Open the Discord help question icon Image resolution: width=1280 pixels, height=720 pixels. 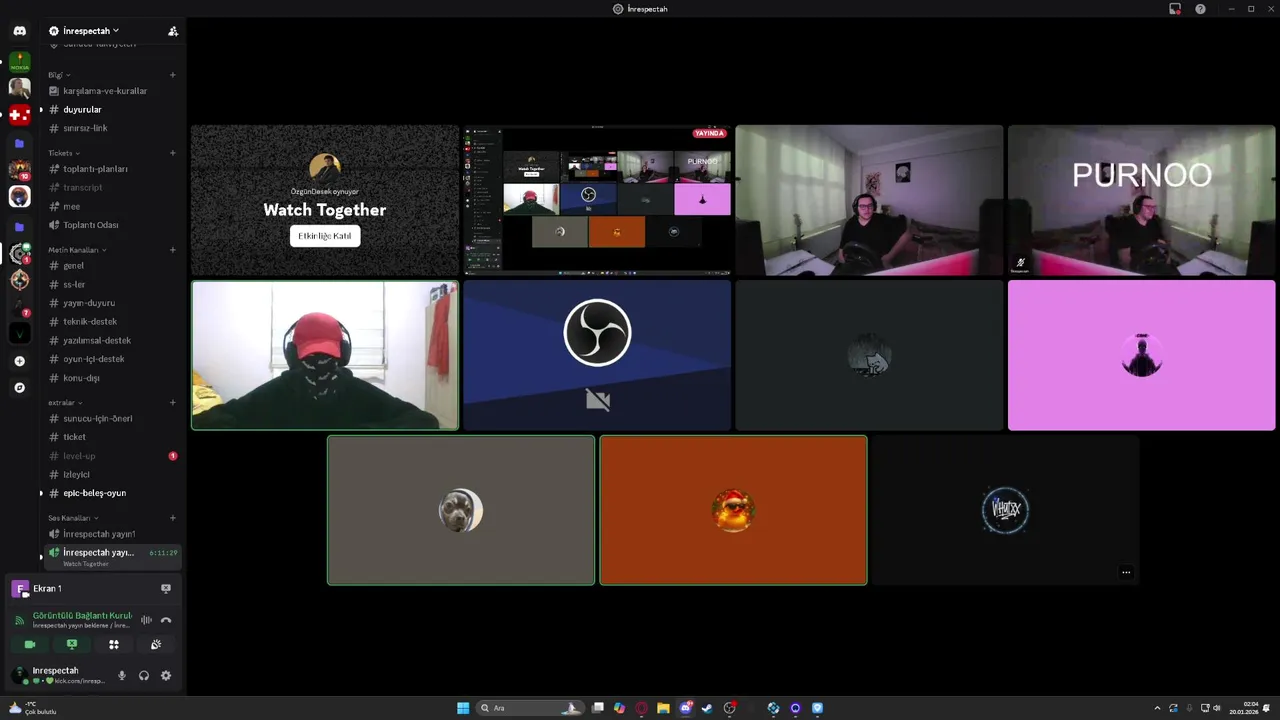(x=1200, y=9)
